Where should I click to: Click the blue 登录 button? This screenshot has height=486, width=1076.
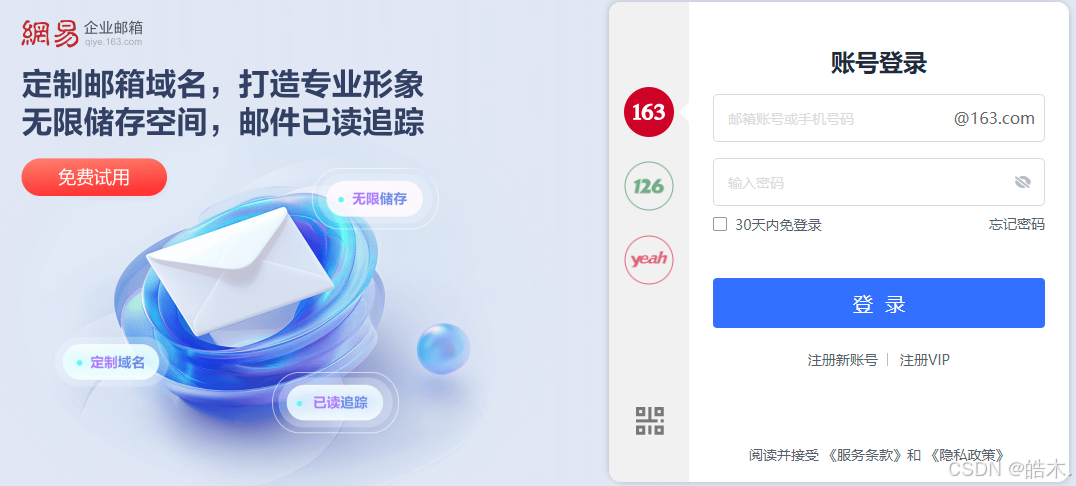(x=878, y=303)
